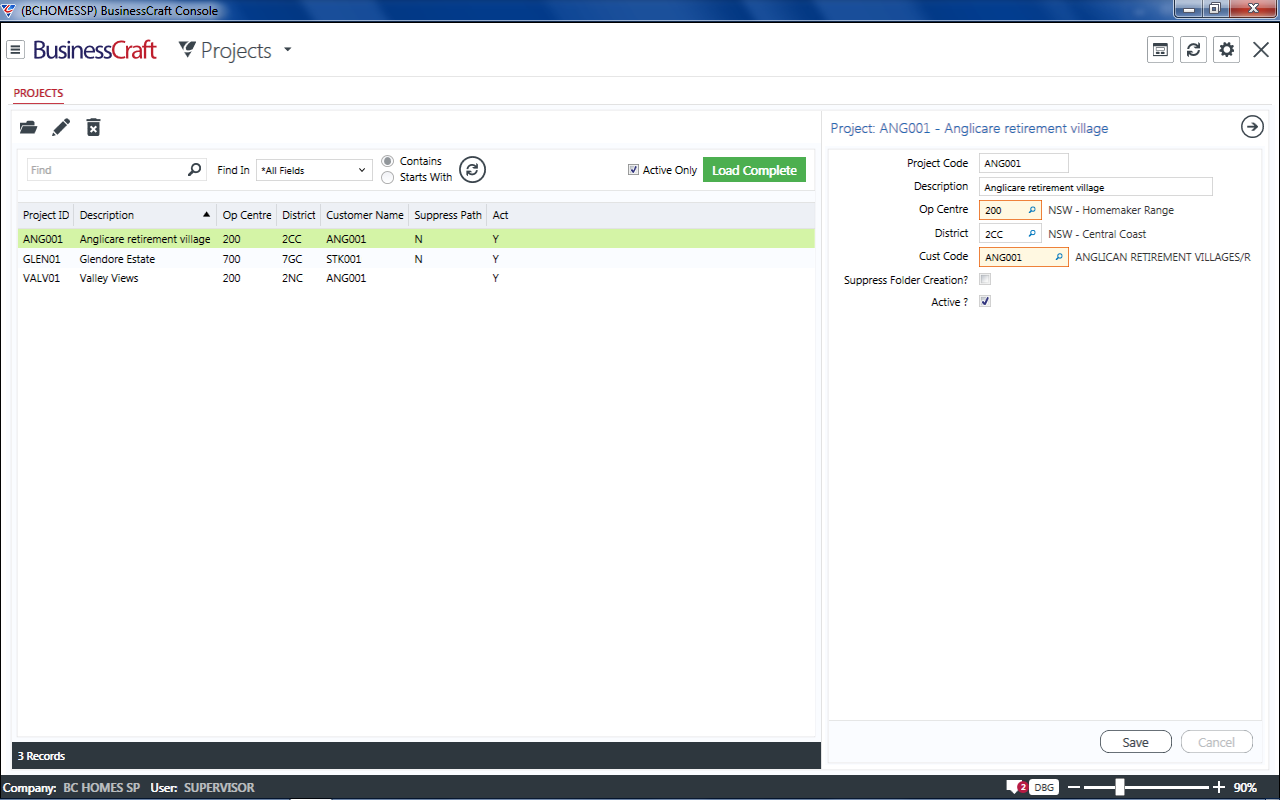Click the Cancel button

[x=1216, y=742]
